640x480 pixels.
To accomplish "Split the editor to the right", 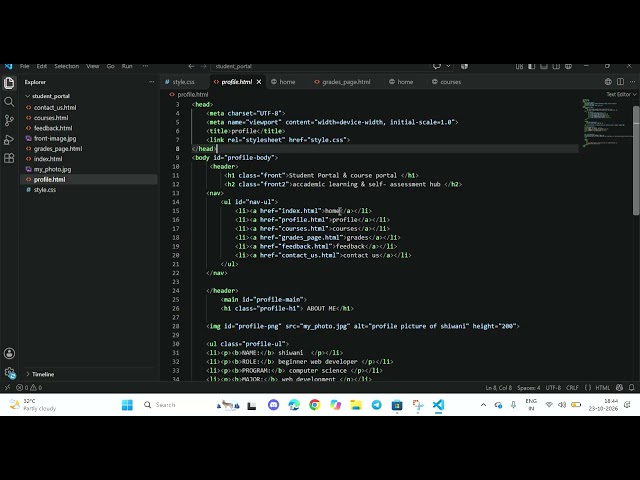I will [x=620, y=82].
